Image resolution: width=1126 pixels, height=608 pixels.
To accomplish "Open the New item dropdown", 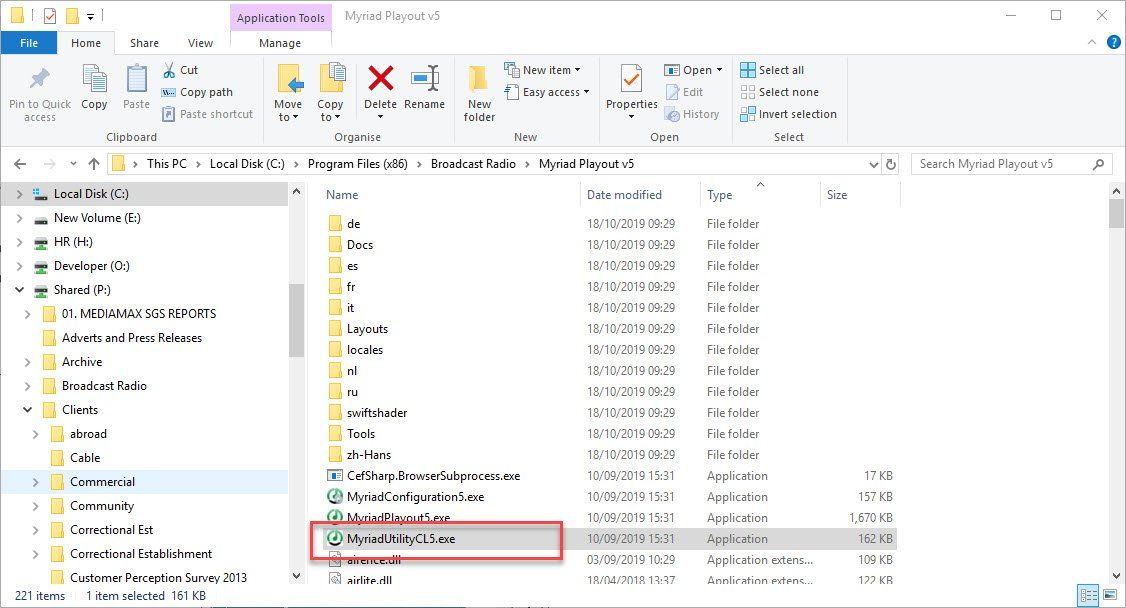I will pos(542,70).
